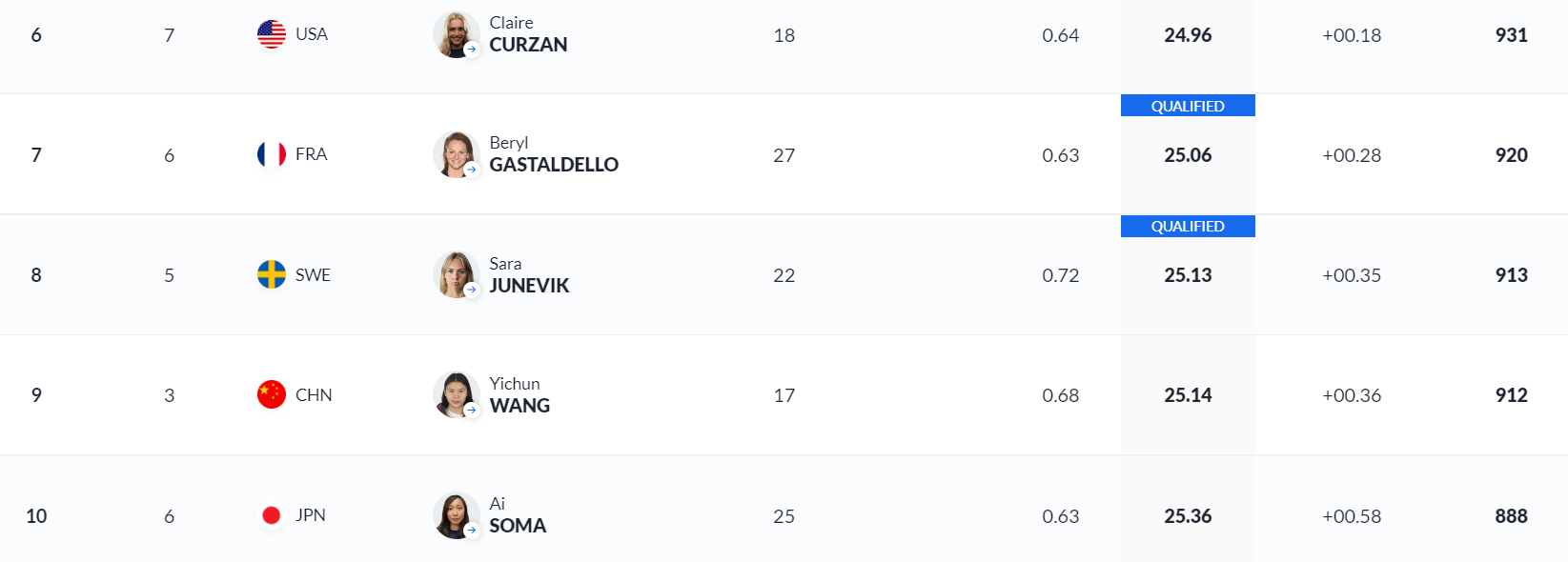Screen dimensions: 1568x562
Task: Open Sara Junevik's profile photo
Action: click(455, 274)
